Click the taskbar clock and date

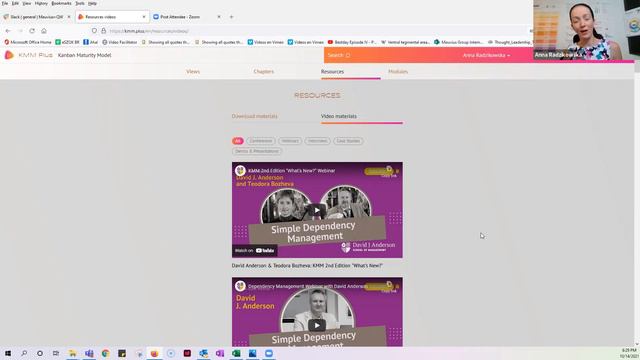[629, 353]
